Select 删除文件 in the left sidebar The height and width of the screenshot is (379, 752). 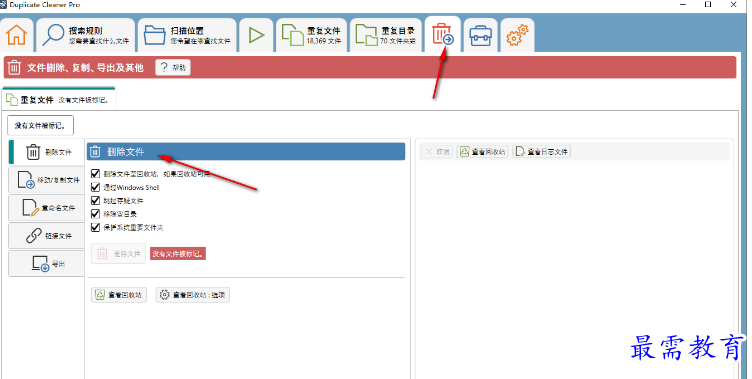point(47,152)
